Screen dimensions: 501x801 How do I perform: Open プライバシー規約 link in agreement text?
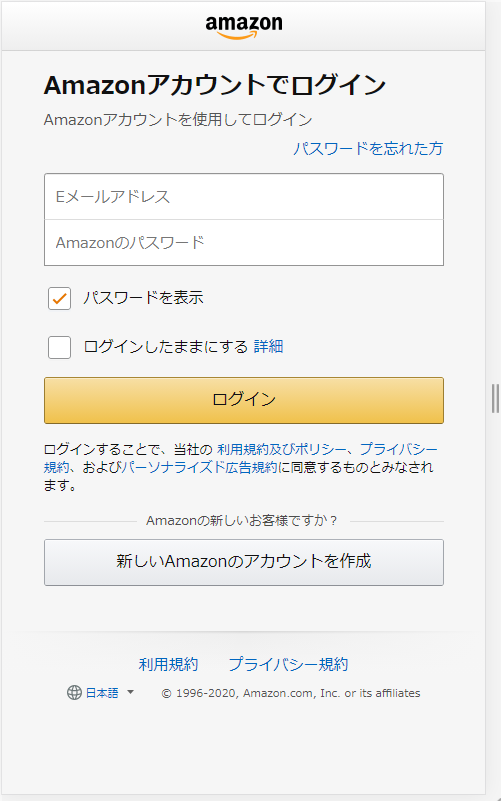(399, 450)
